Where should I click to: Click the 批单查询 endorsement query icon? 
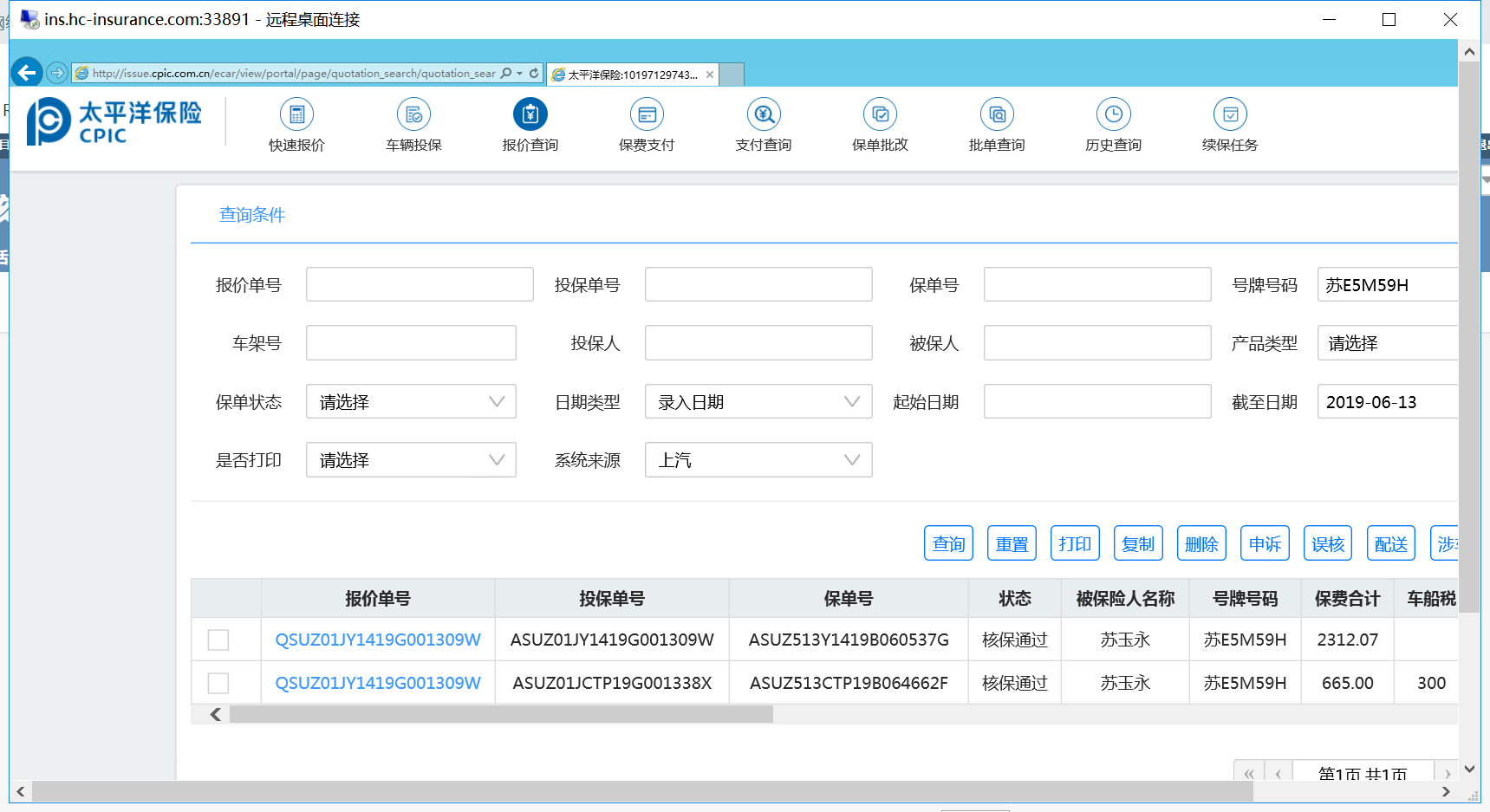(x=997, y=115)
